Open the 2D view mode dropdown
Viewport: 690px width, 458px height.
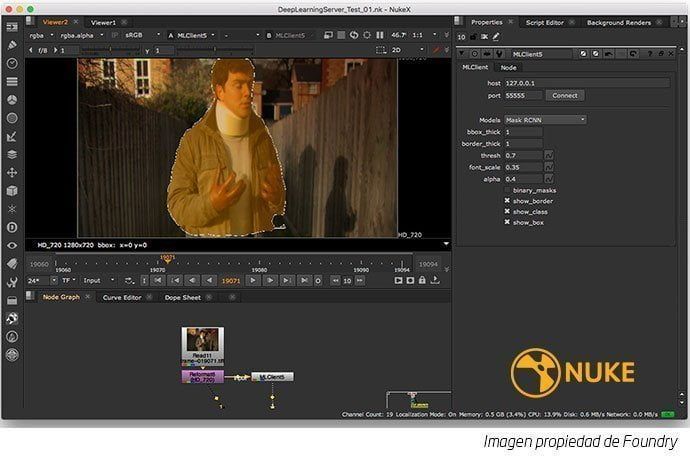tap(407, 50)
